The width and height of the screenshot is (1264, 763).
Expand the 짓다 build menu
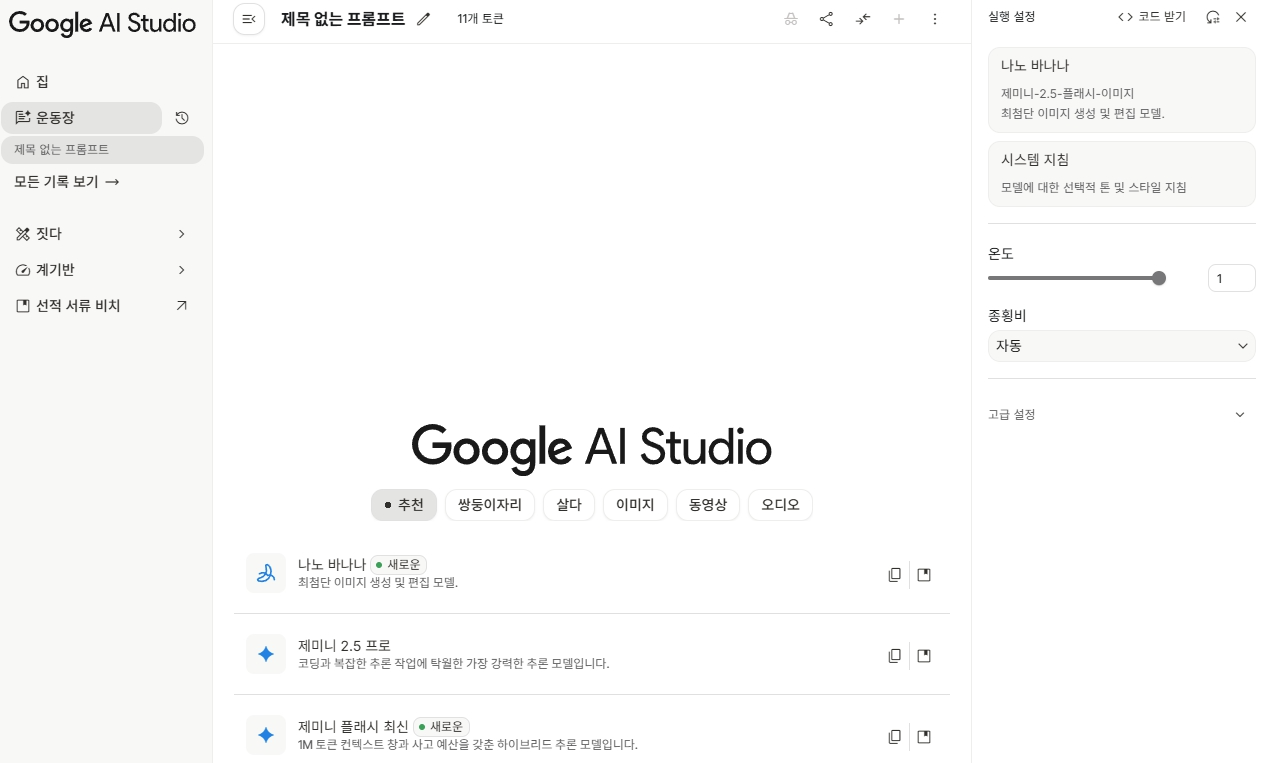tap(100, 234)
